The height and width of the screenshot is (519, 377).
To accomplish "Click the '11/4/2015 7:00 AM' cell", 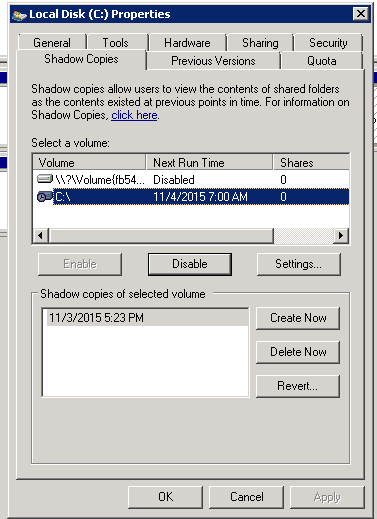I will (200, 197).
